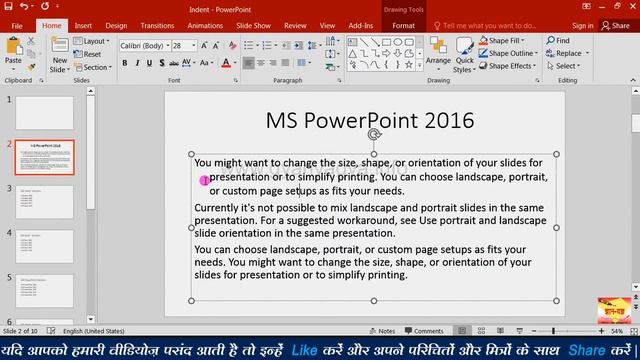Open font color red A swatch

(226, 63)
